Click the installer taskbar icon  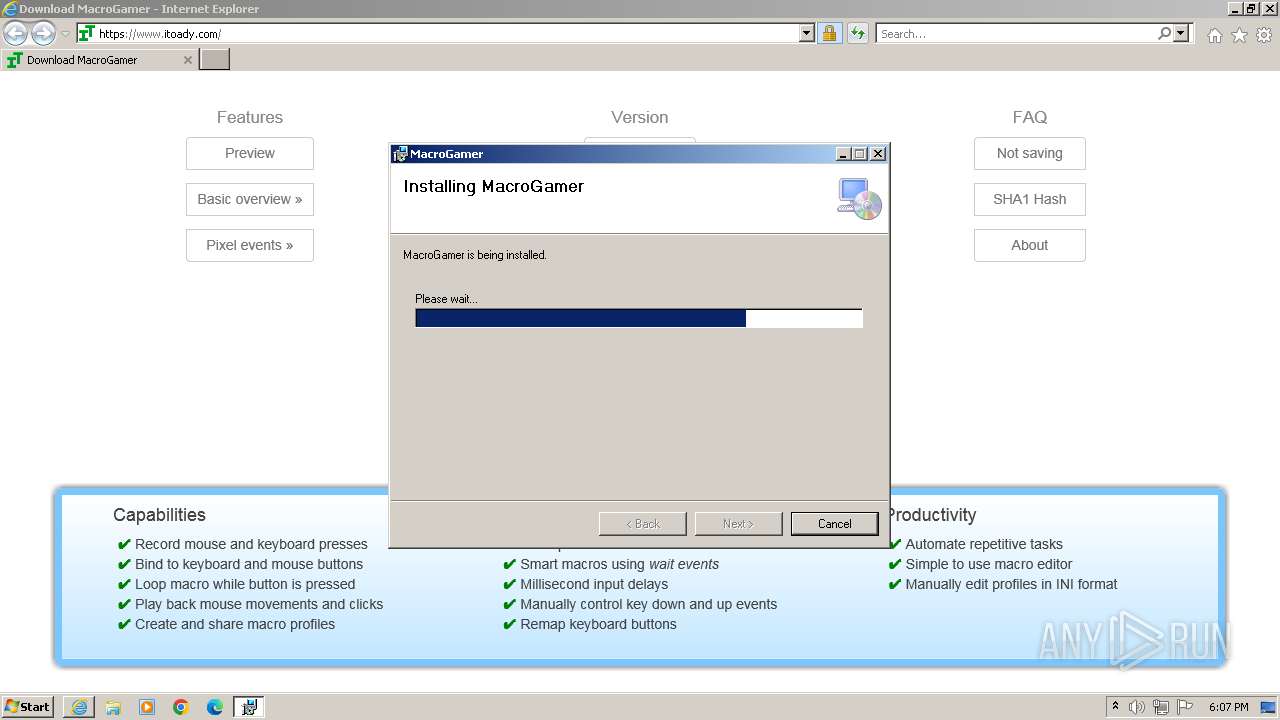249,707
